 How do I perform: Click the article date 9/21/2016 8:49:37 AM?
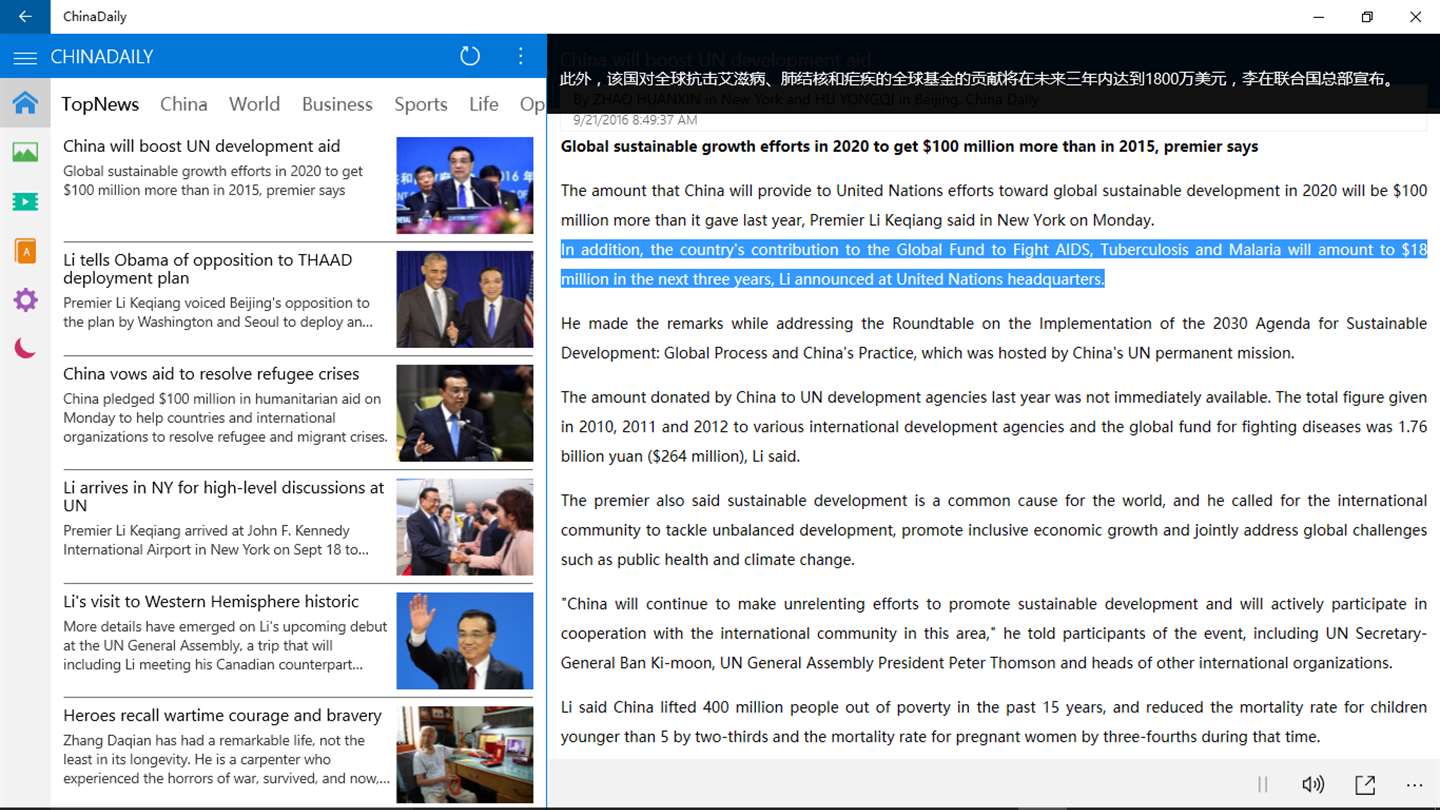635,120
